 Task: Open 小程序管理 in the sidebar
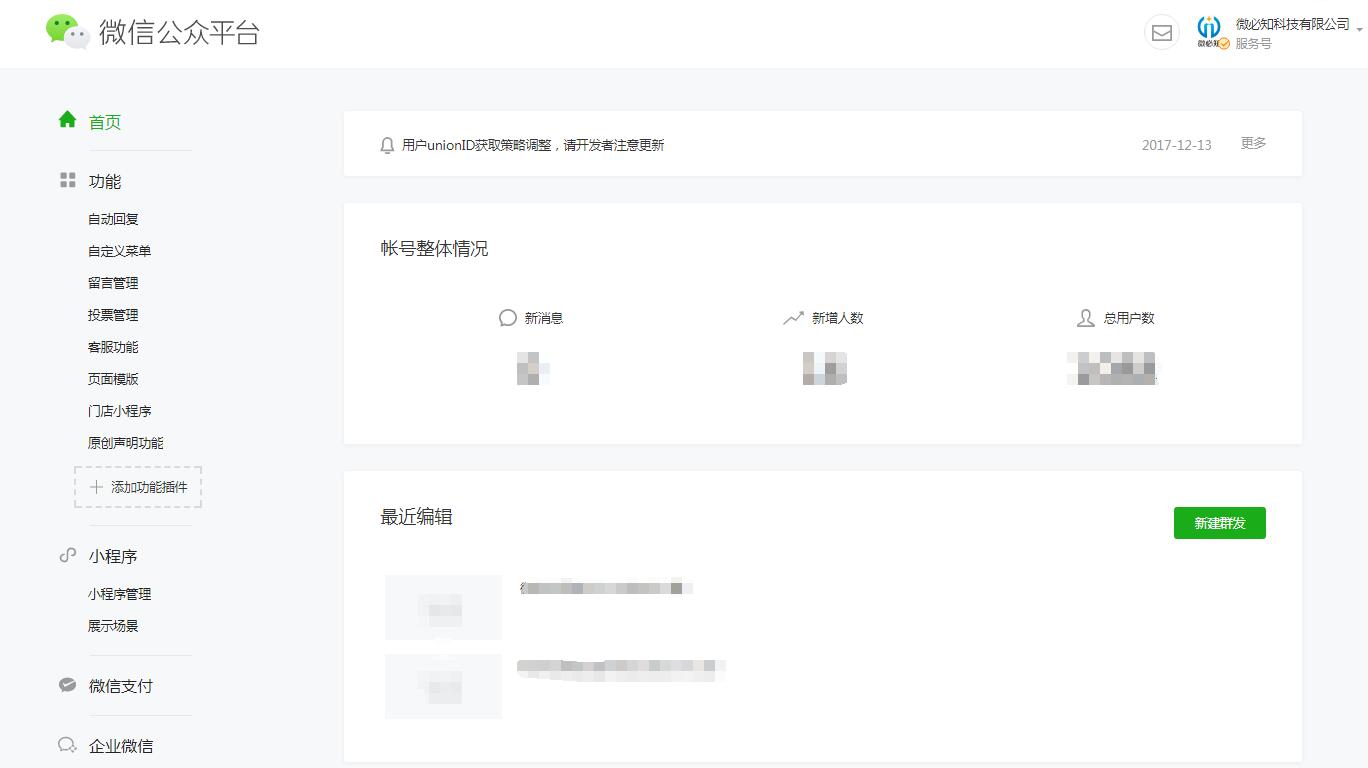pos(119,594)
